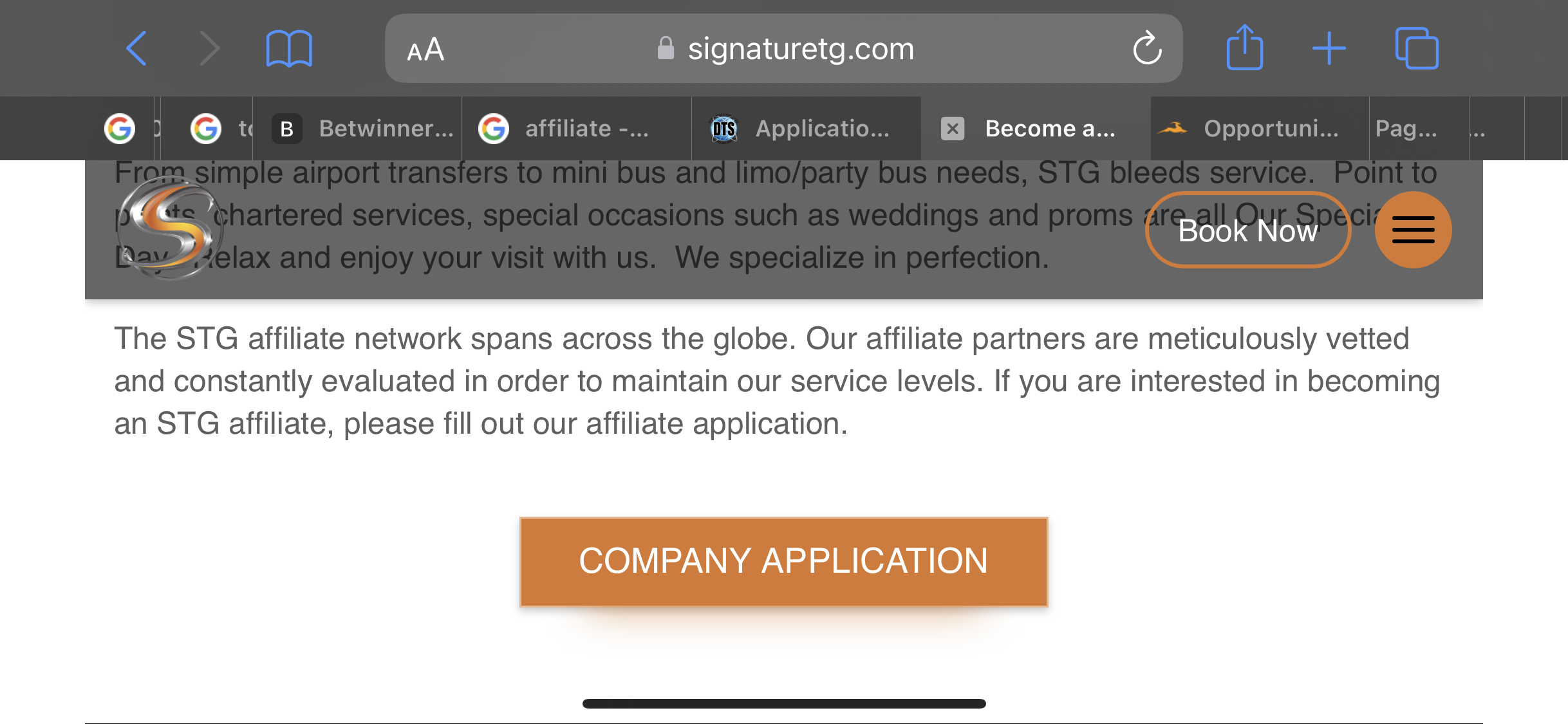1568x724 pixels.
Task: Show all tabs overview icon
Action: (x=1417, y=48)
